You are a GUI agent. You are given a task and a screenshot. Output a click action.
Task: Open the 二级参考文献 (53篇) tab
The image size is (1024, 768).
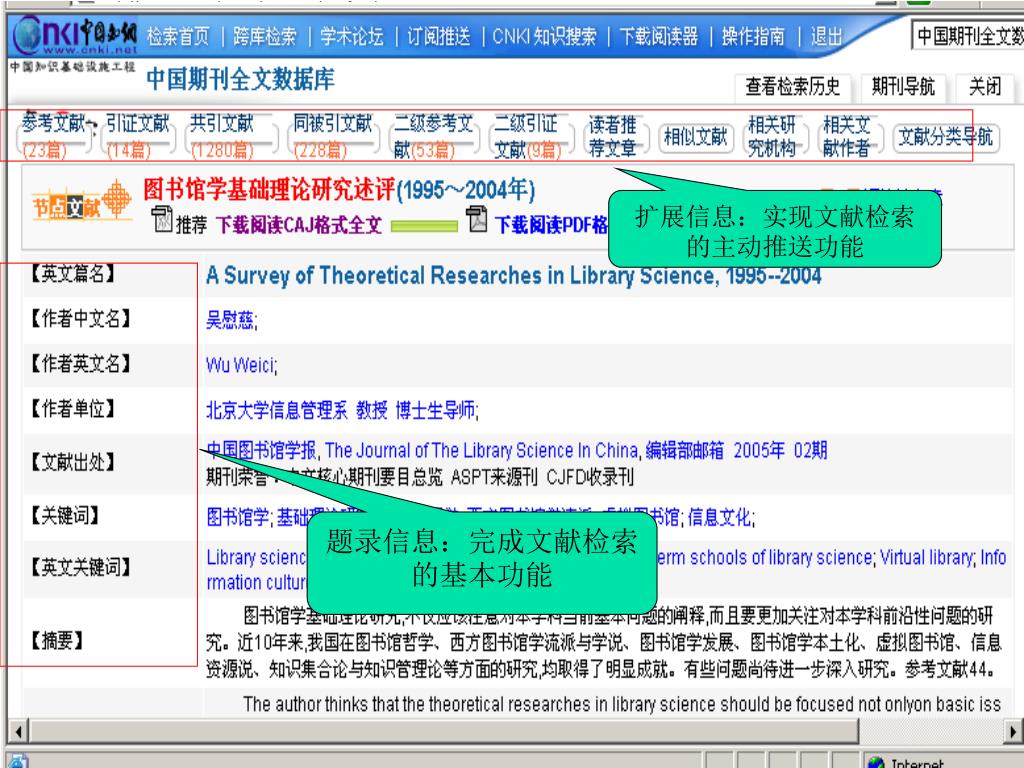click(x=433, y=136)
